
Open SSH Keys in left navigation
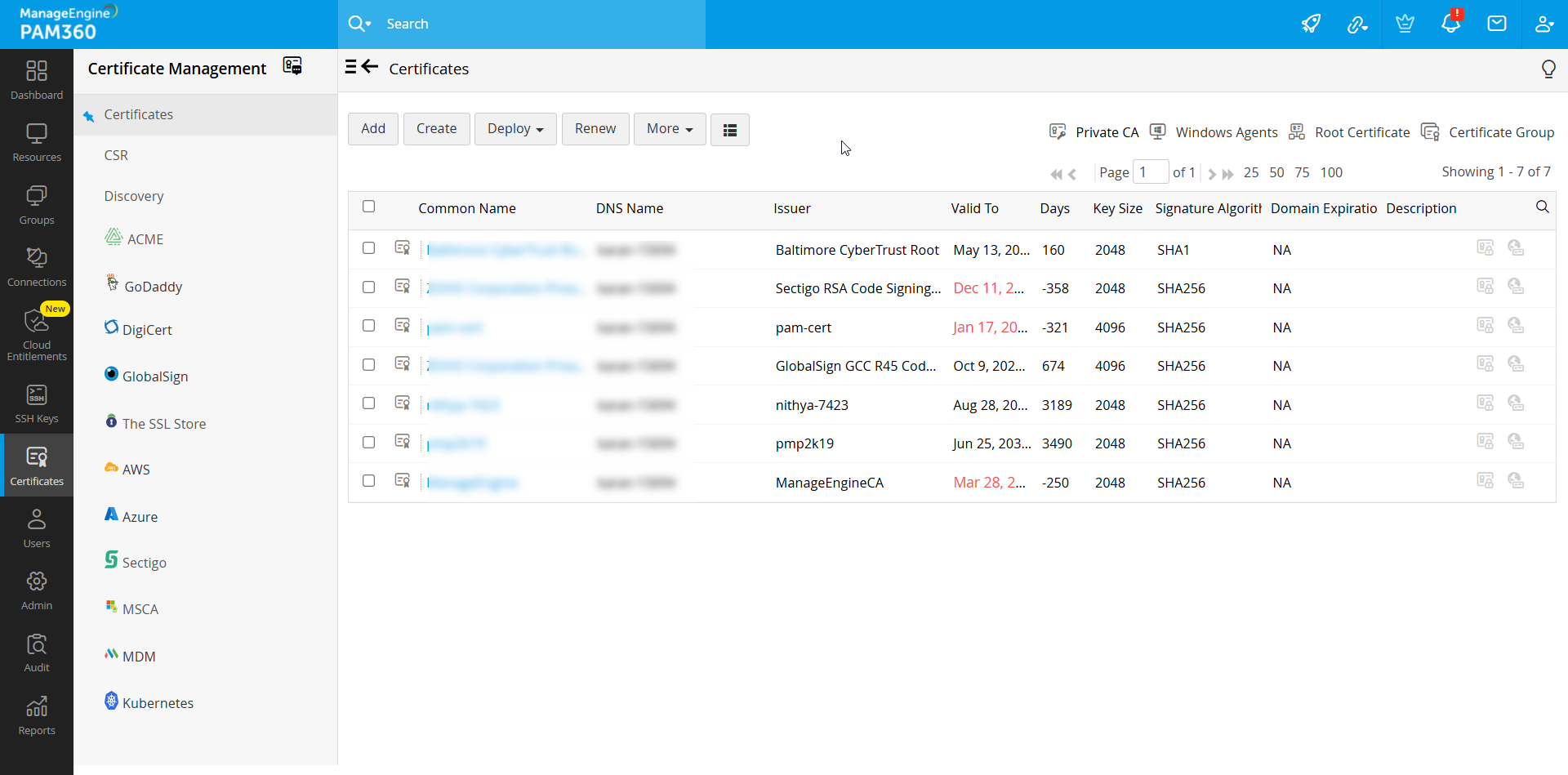click(37, 405)
